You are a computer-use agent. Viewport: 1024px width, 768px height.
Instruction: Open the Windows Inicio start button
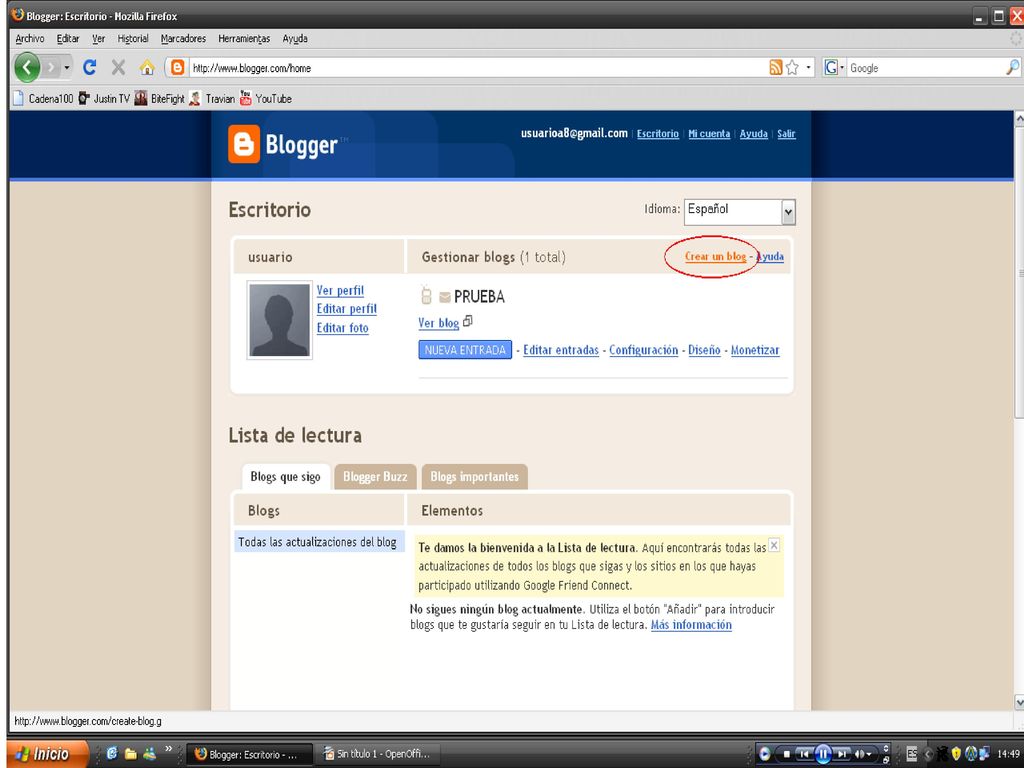(47, 754)
